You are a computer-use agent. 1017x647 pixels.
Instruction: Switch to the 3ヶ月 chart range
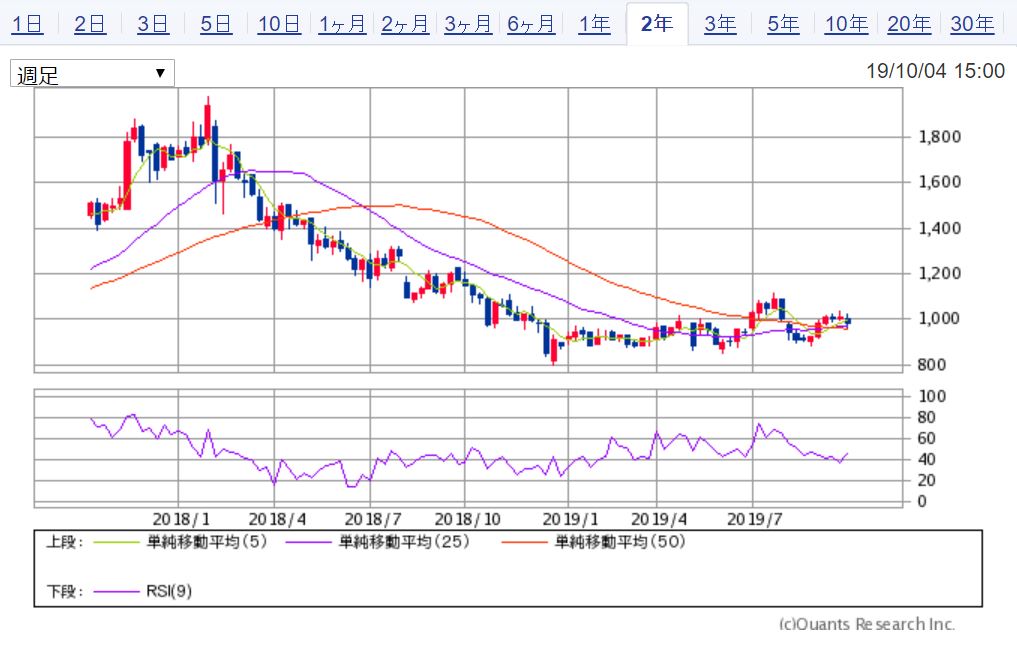[468, 24]
